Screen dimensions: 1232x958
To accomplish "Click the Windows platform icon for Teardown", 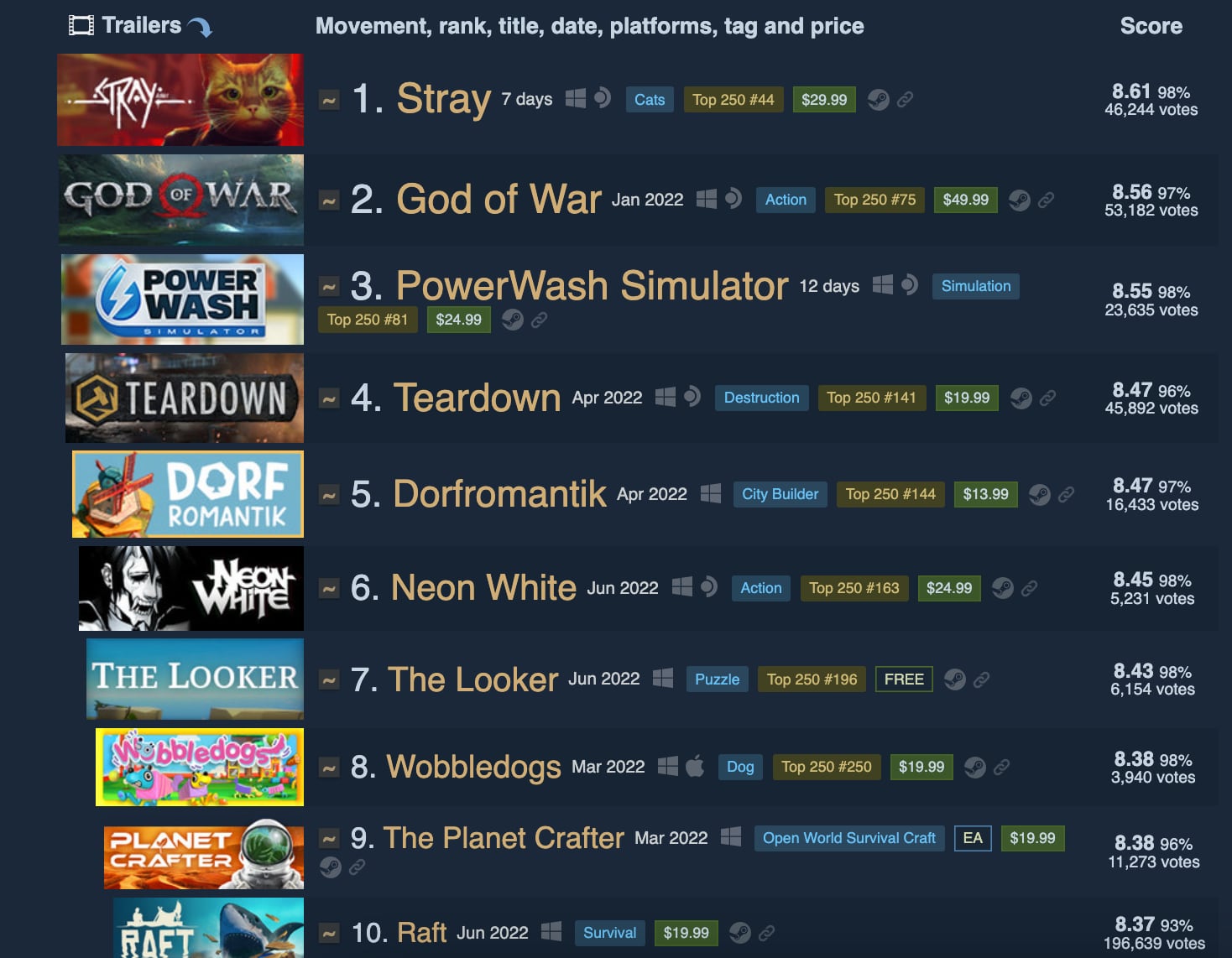I will 665,397.
